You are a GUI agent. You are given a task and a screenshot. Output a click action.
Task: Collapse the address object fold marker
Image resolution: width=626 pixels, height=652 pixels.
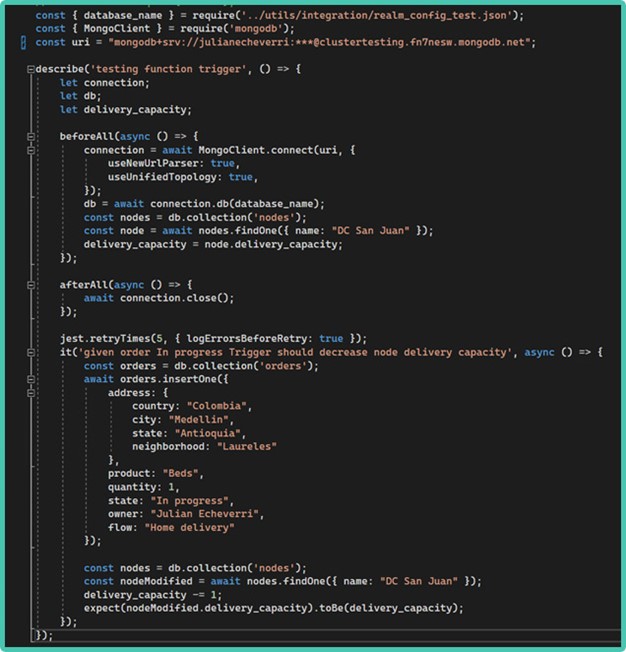[x=30, y=393]
